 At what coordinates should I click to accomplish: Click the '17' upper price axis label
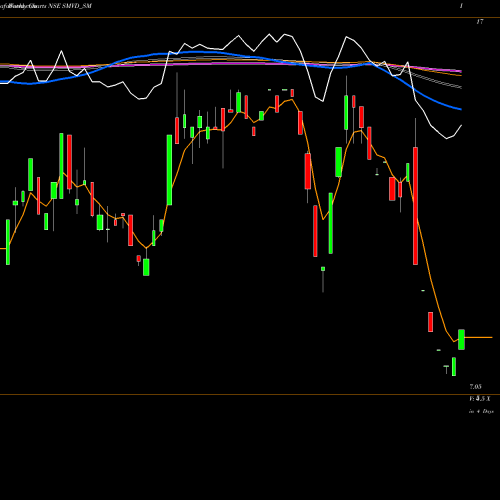[480, 22]
